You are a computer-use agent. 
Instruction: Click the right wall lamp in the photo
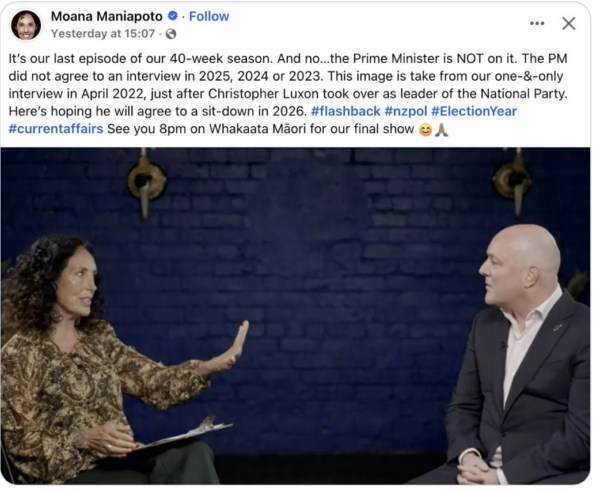click(x=513, y=181)
